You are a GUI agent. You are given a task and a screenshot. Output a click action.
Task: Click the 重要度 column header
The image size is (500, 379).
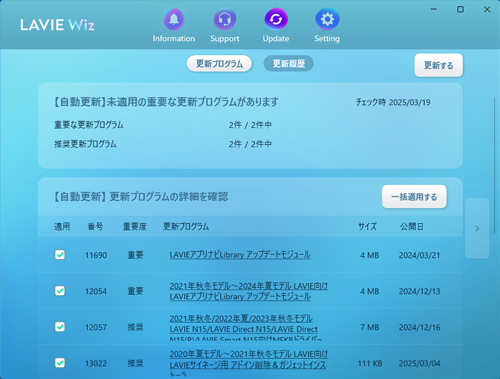coord(135,227)
